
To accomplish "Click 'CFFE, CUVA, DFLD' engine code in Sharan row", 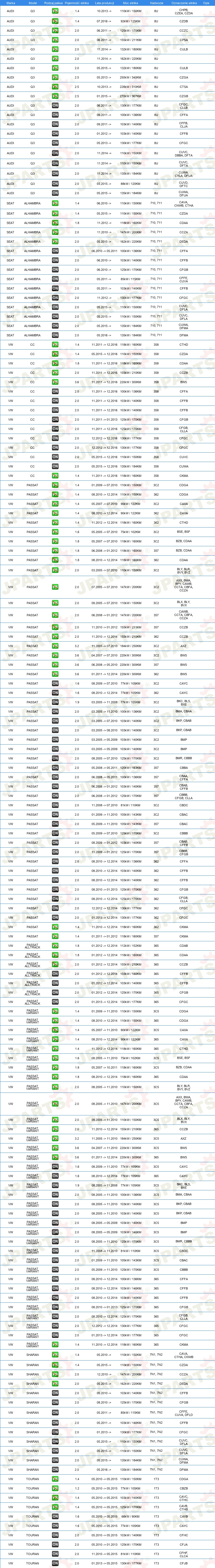I will [183, 1413].
